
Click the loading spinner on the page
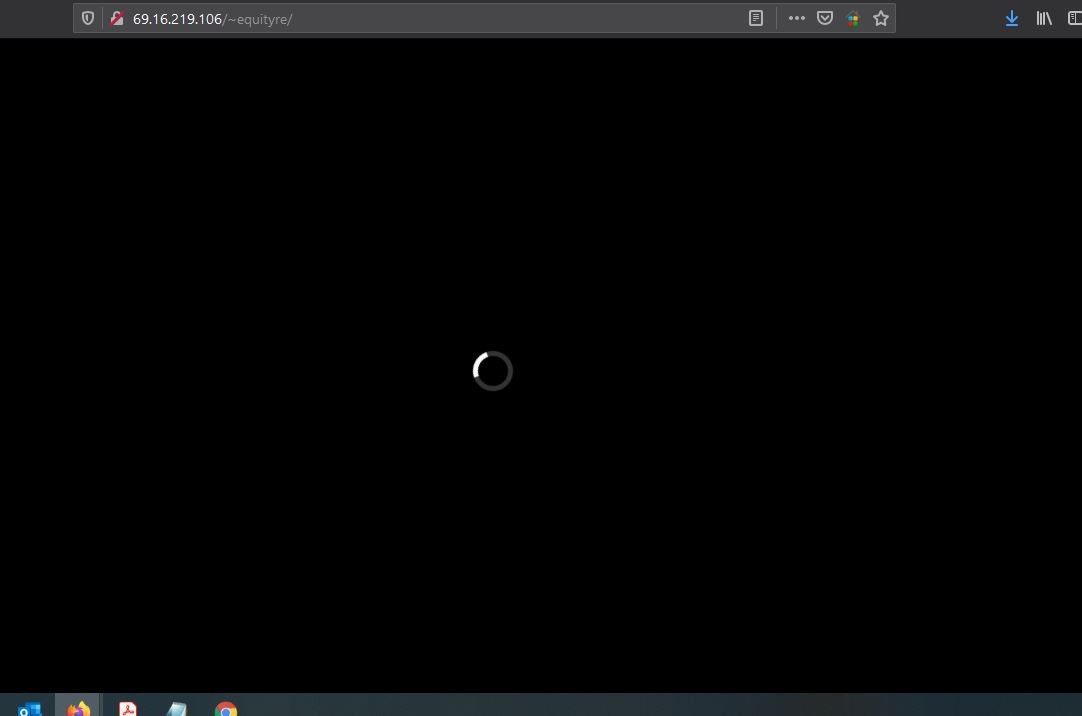[x=493, y=371]
